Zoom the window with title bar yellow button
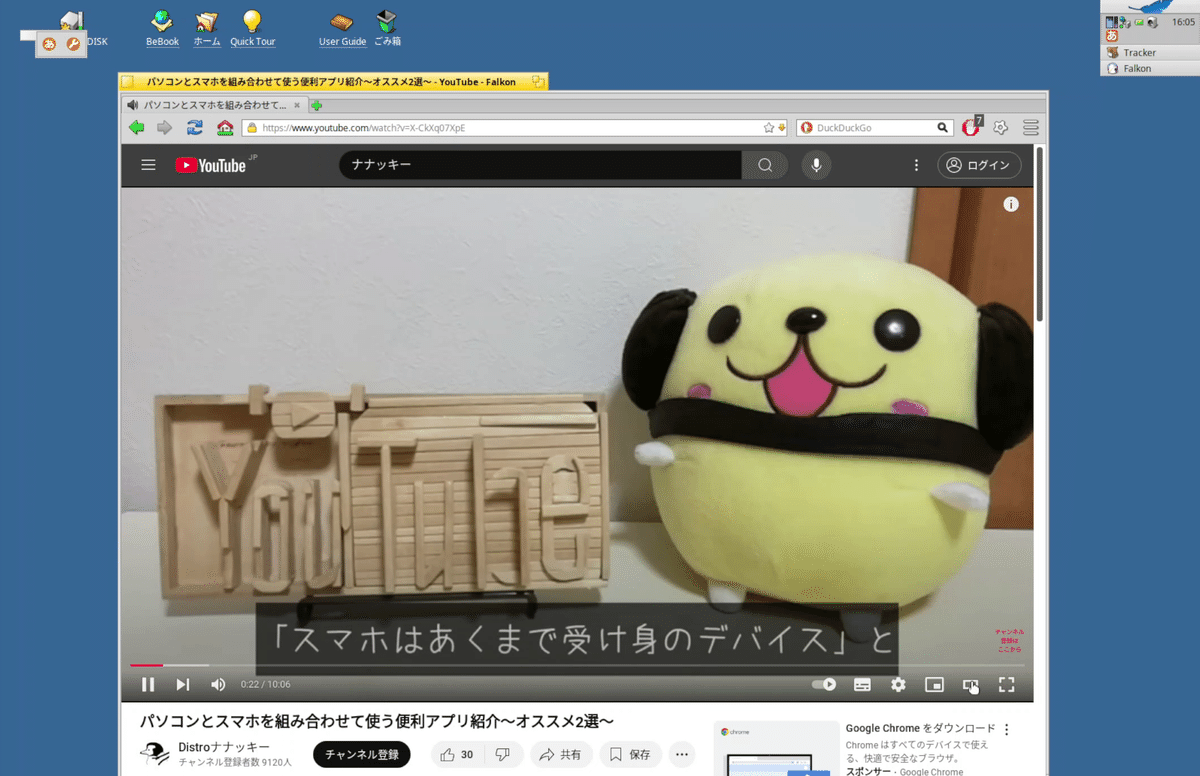The height and width of the screenshot is (776, 1200). click(538, 82)
